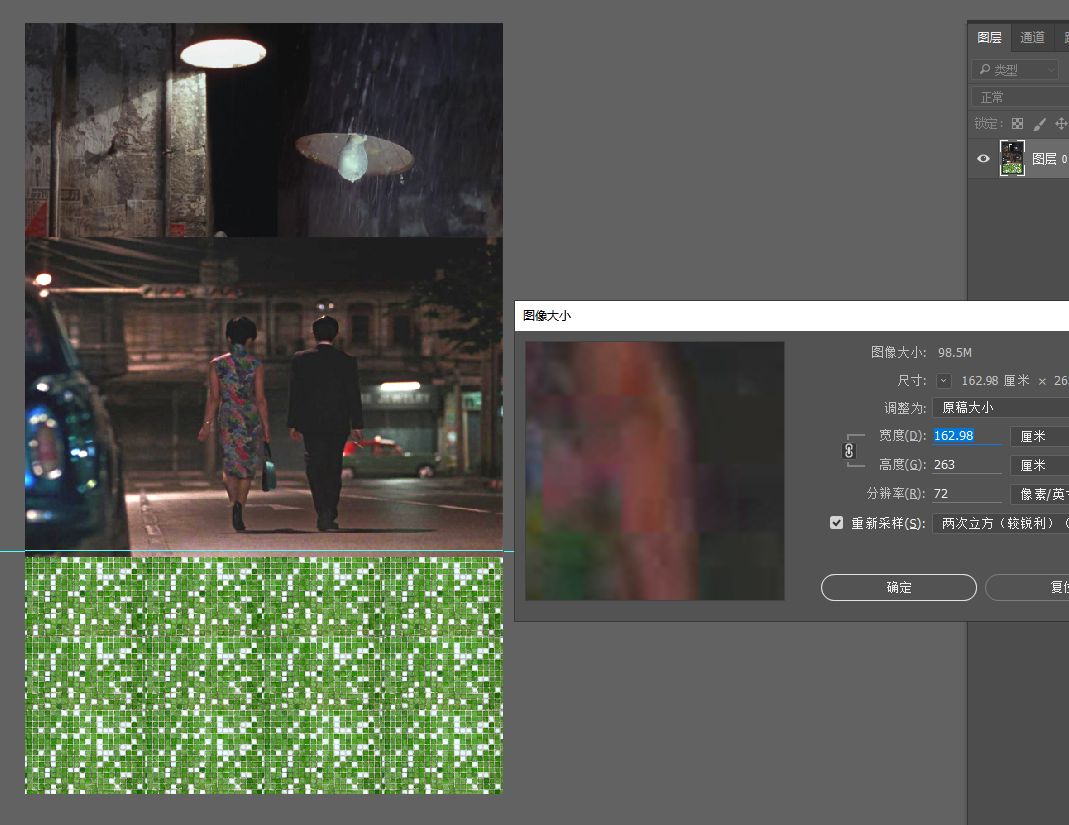The width and height of the screenshot is (1069, 825).
Task: Lock transparent pixels in Layers panel
Action: coord(1017,123)
